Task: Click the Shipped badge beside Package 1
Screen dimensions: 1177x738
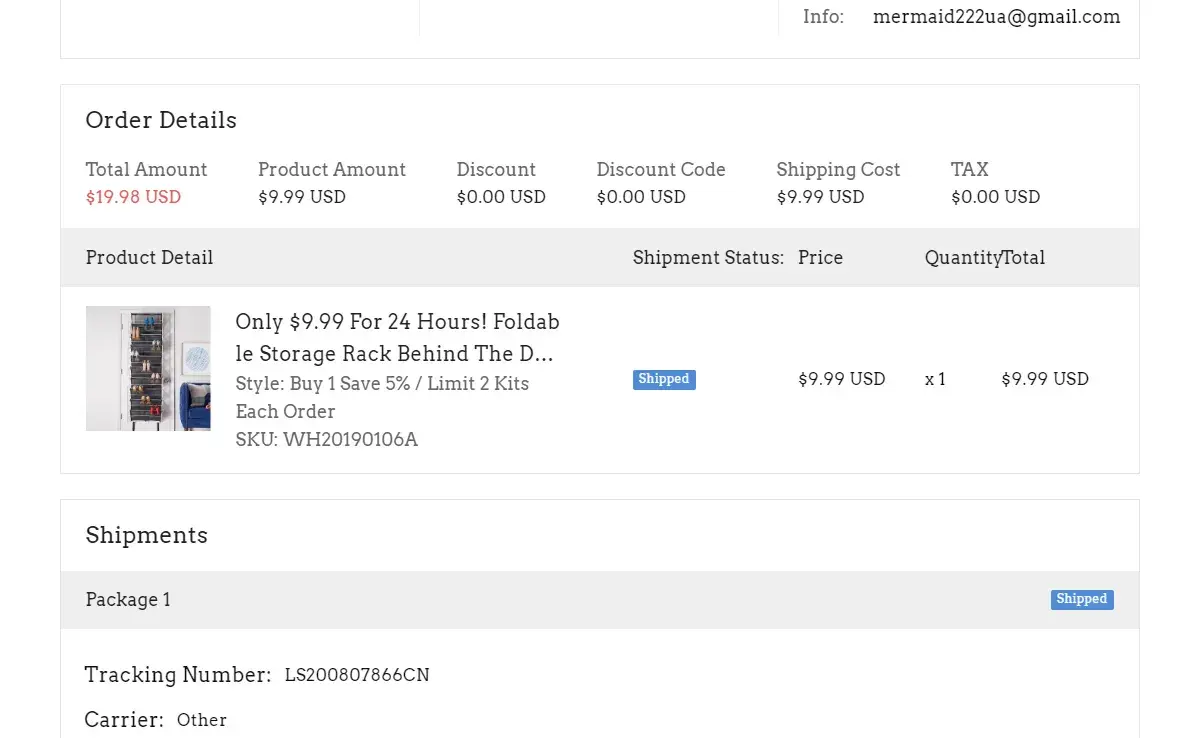Action: 1082,599
